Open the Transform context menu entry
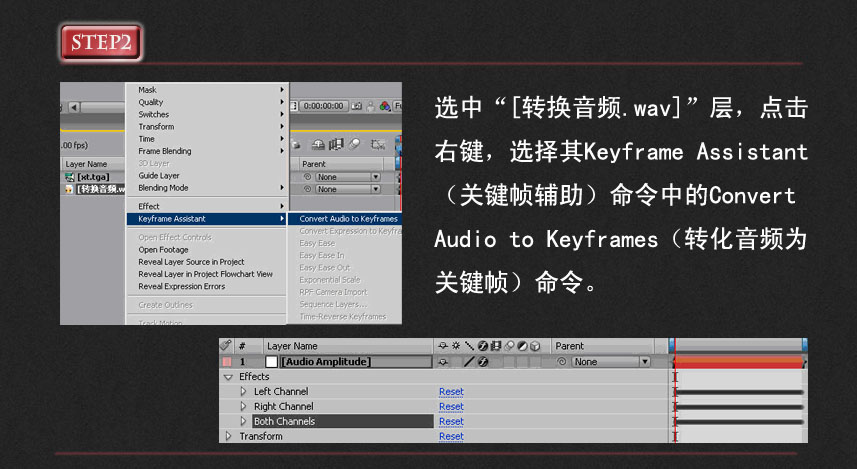The height and width of the screenshot is (469, 857). pyautogui.click(x=207, y=126)
